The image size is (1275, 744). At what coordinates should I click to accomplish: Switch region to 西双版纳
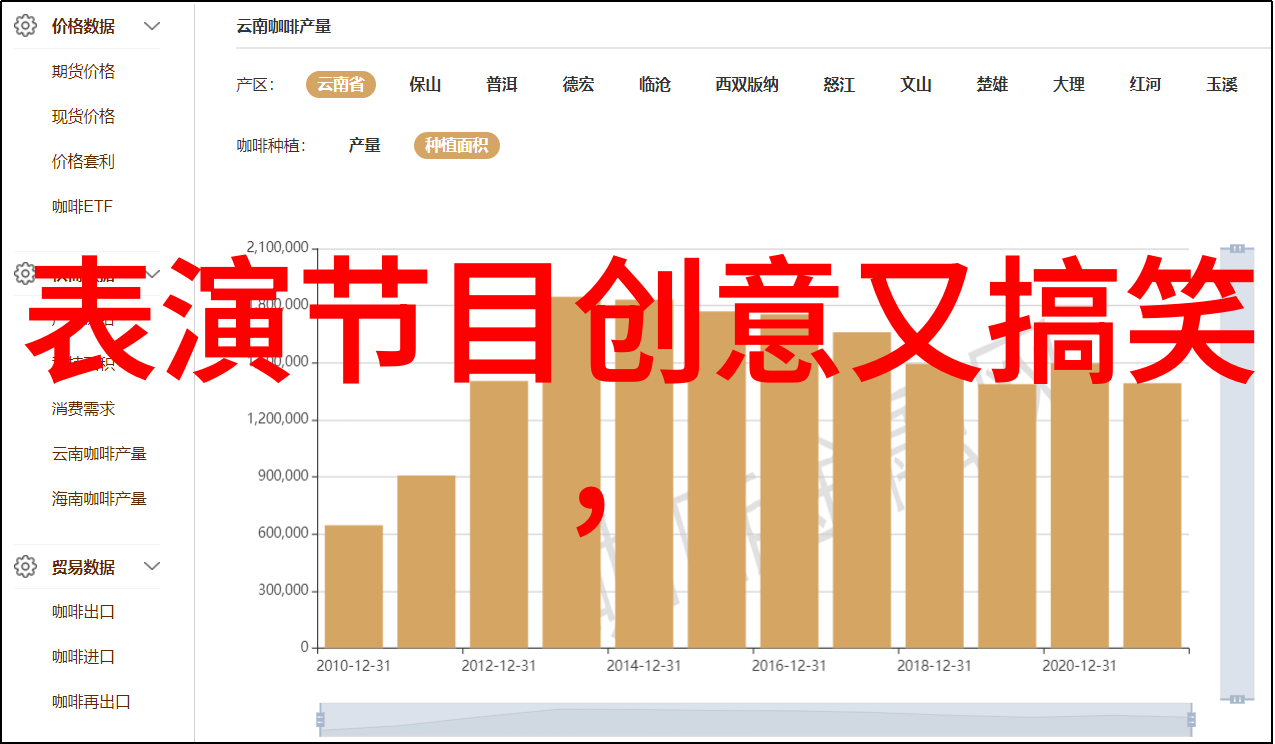(746, 85)
